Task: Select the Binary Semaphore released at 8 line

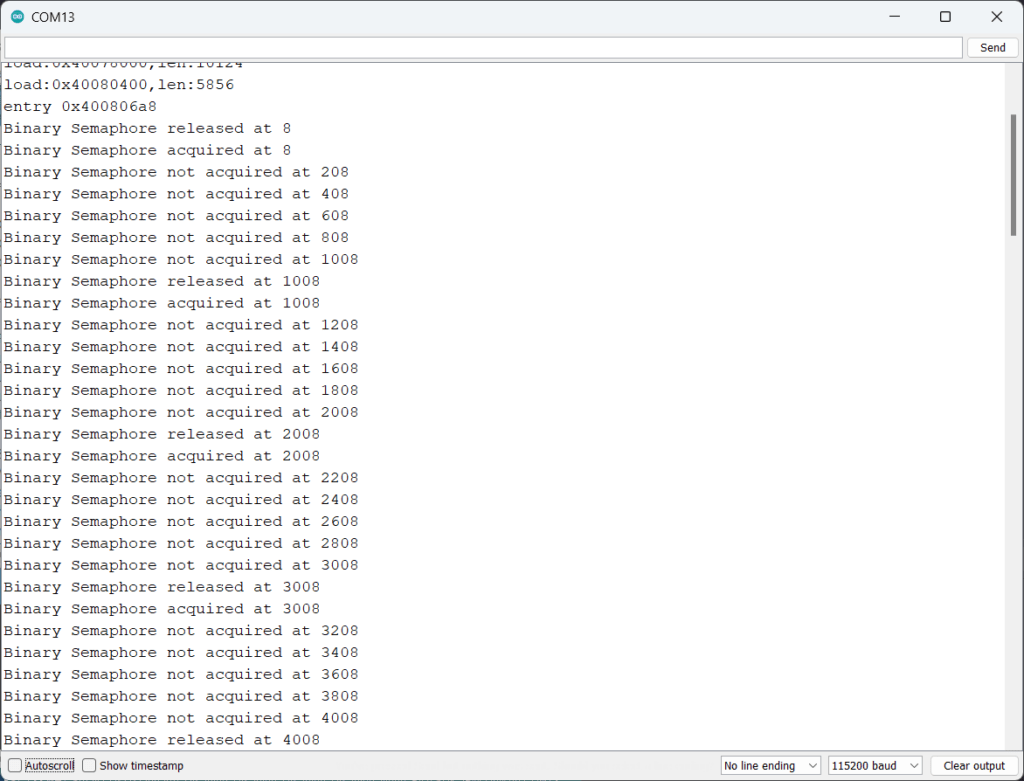Action: 146,128
